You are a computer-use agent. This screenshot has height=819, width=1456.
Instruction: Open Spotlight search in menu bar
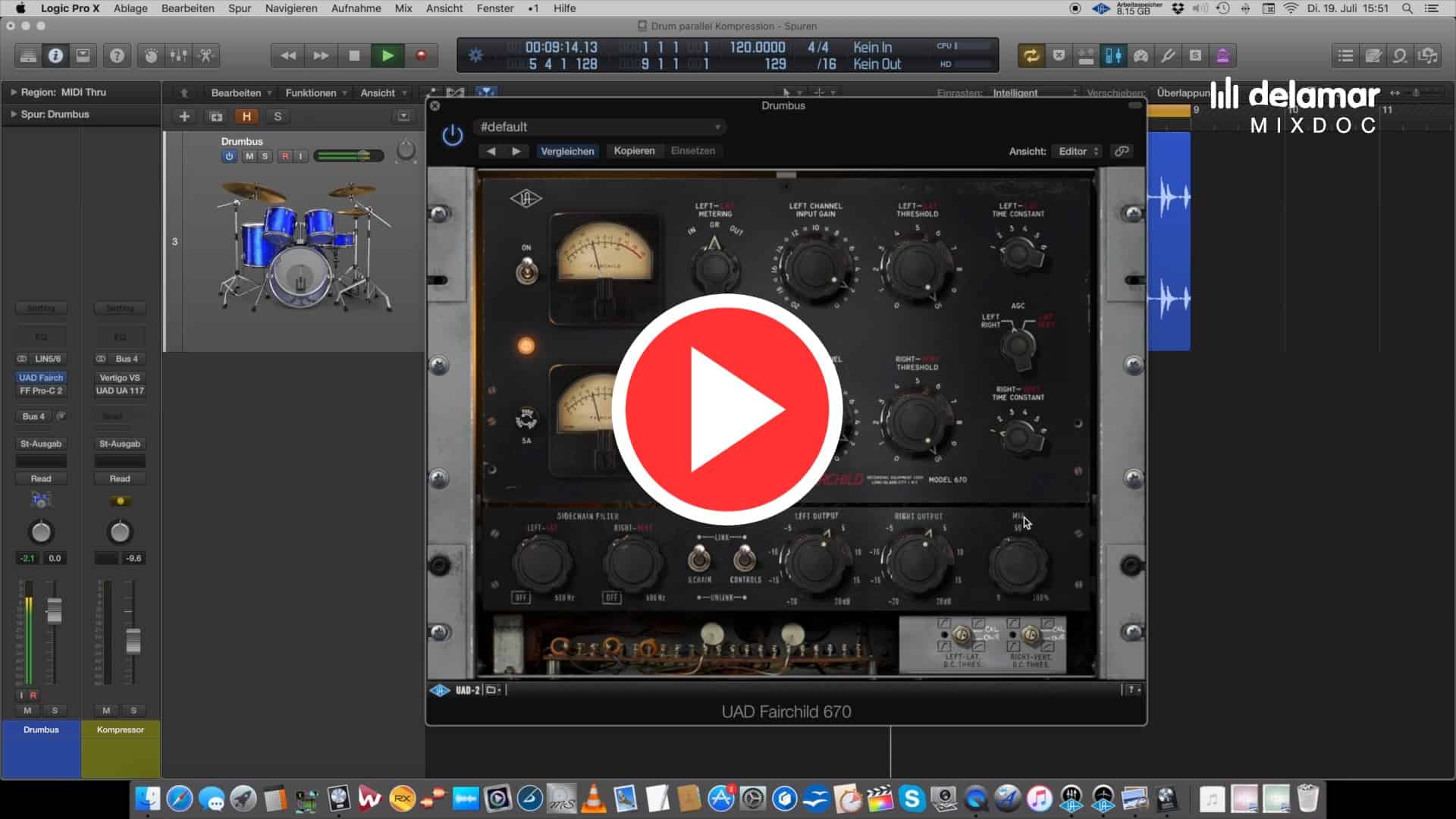coord(1407,8)
